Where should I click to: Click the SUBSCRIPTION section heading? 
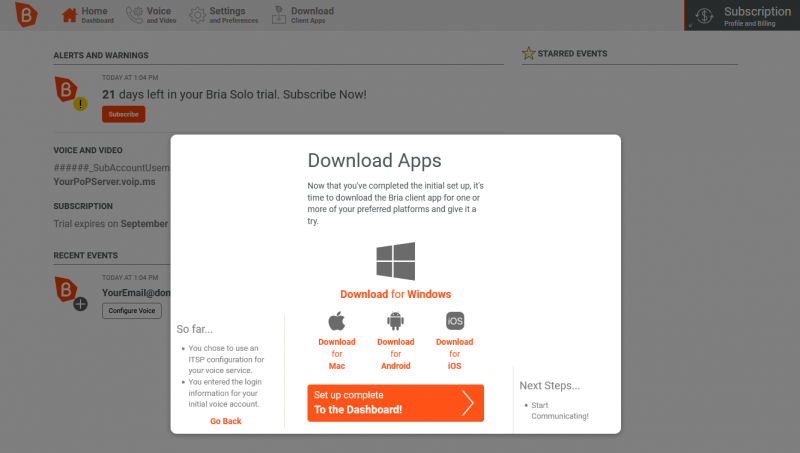point(83,206)
